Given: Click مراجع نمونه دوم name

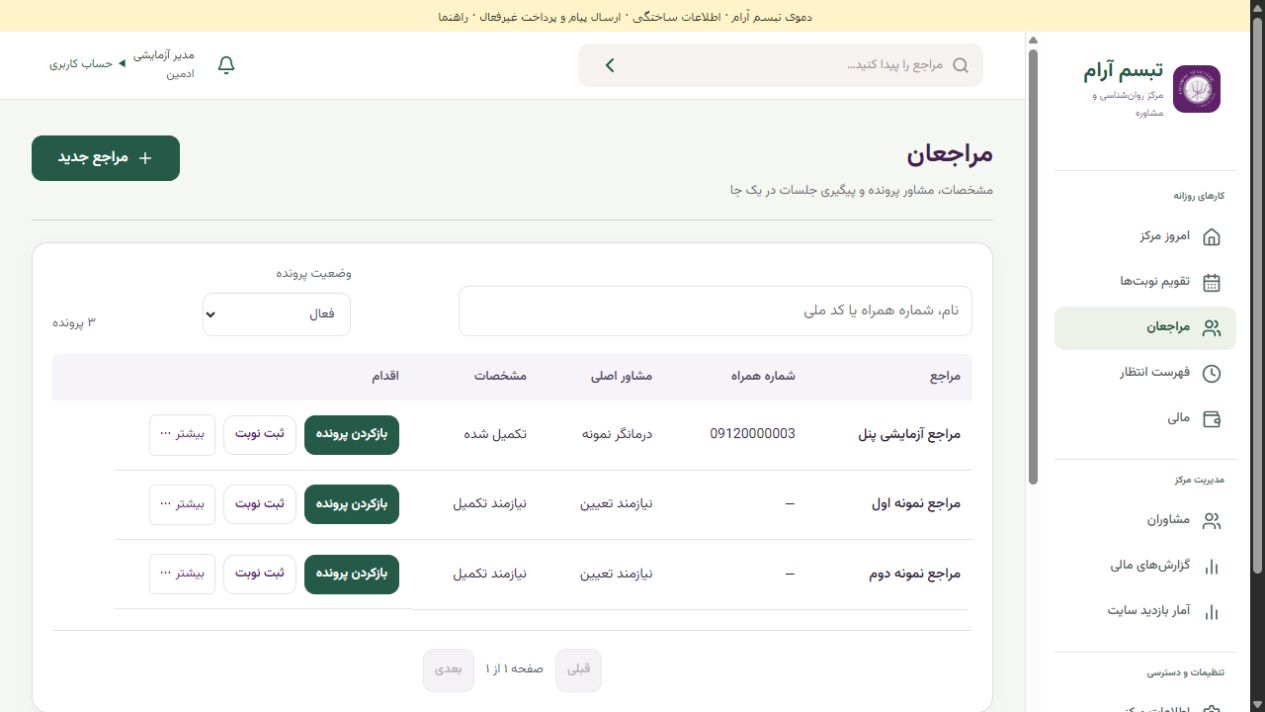Looking at the screenshot, I should click(x=915, y=574).
